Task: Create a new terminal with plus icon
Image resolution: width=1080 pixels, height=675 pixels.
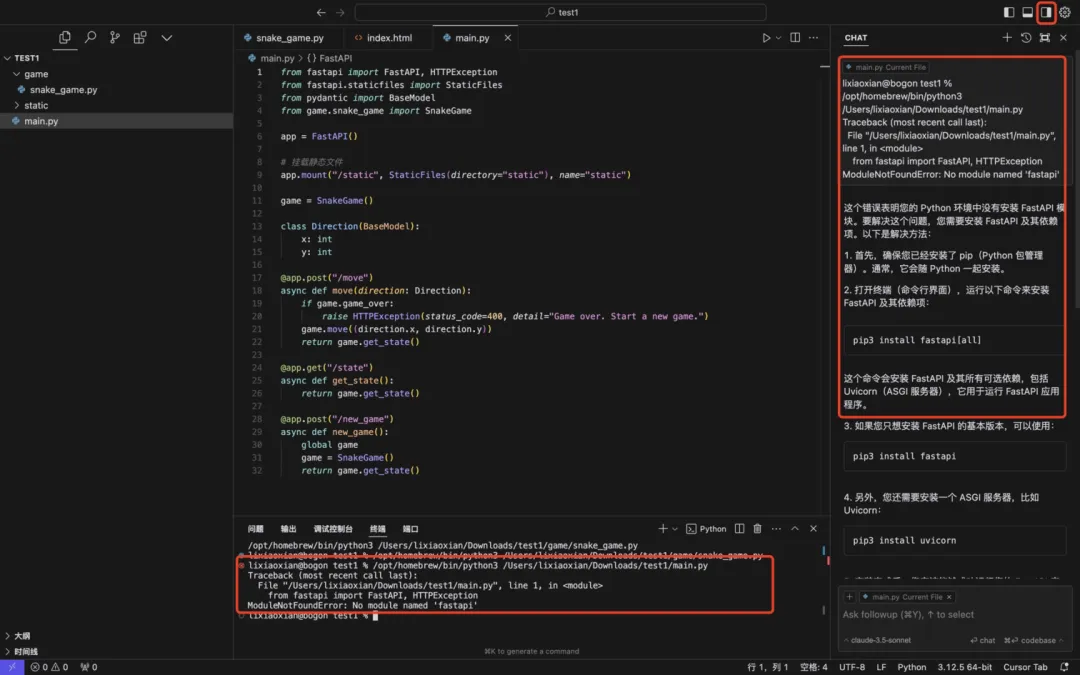Action: [663, 529]
